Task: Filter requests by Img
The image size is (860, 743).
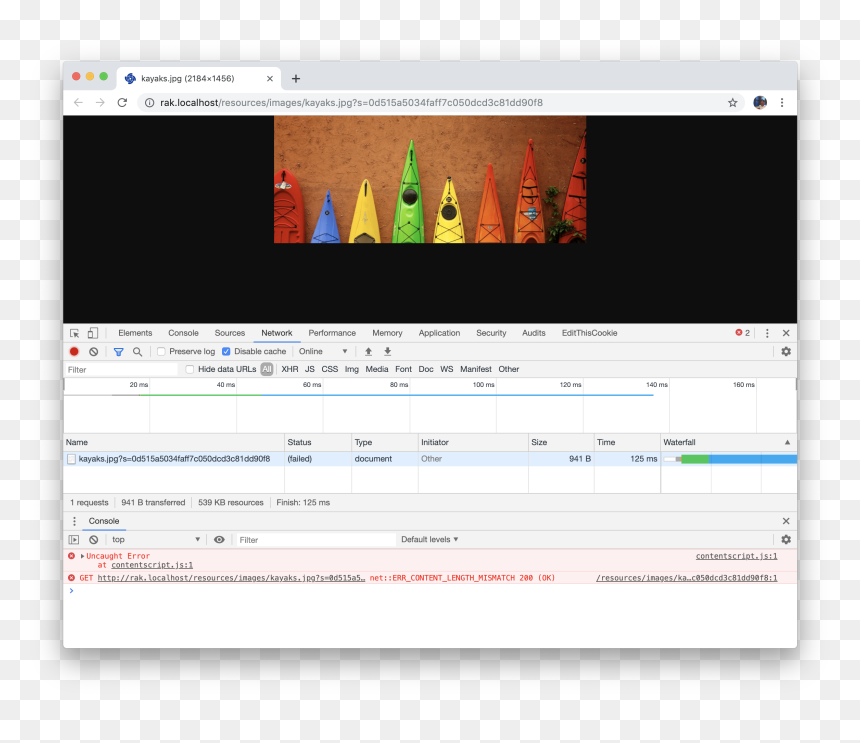Action: 352,369
